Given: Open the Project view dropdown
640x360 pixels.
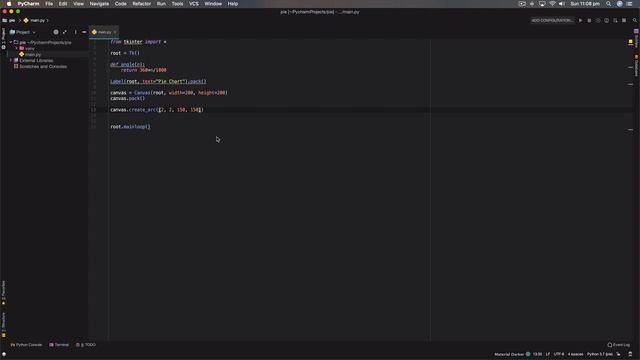Looking at the screenshot, I should tap(23, 32).
